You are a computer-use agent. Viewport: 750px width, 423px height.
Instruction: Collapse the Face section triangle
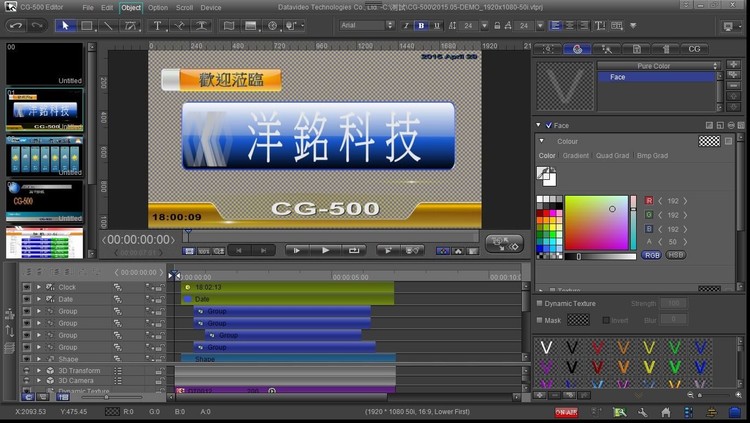tap(539, 125)
